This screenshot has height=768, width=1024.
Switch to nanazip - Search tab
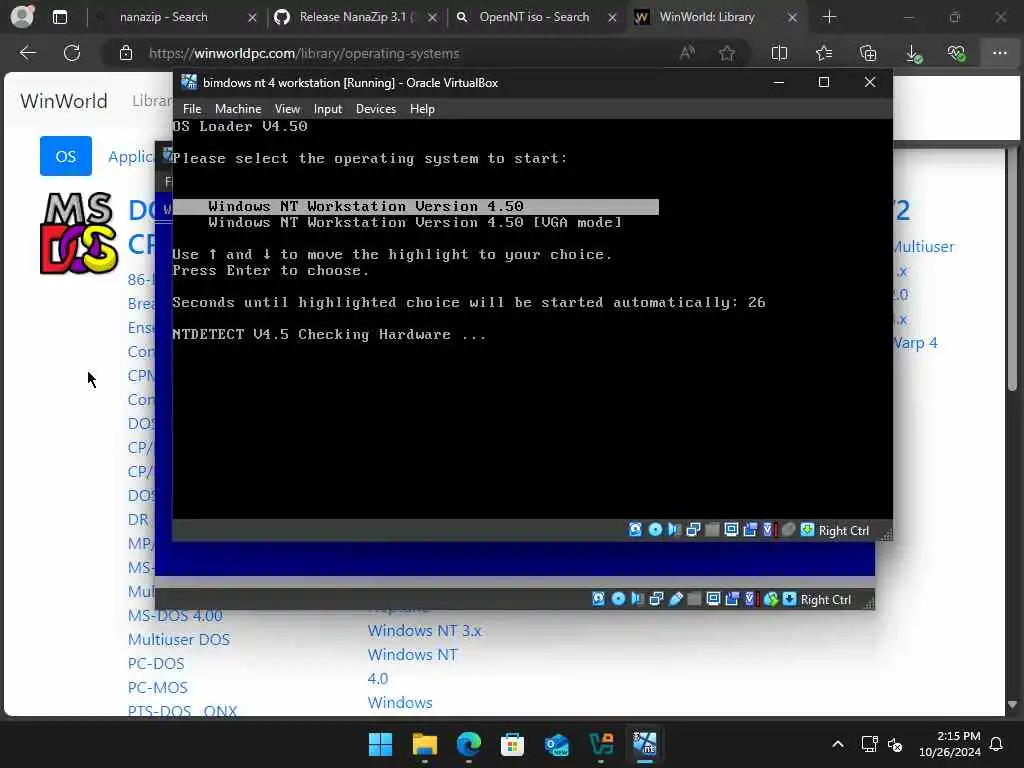pyautogui.click(x=163, y=17)
